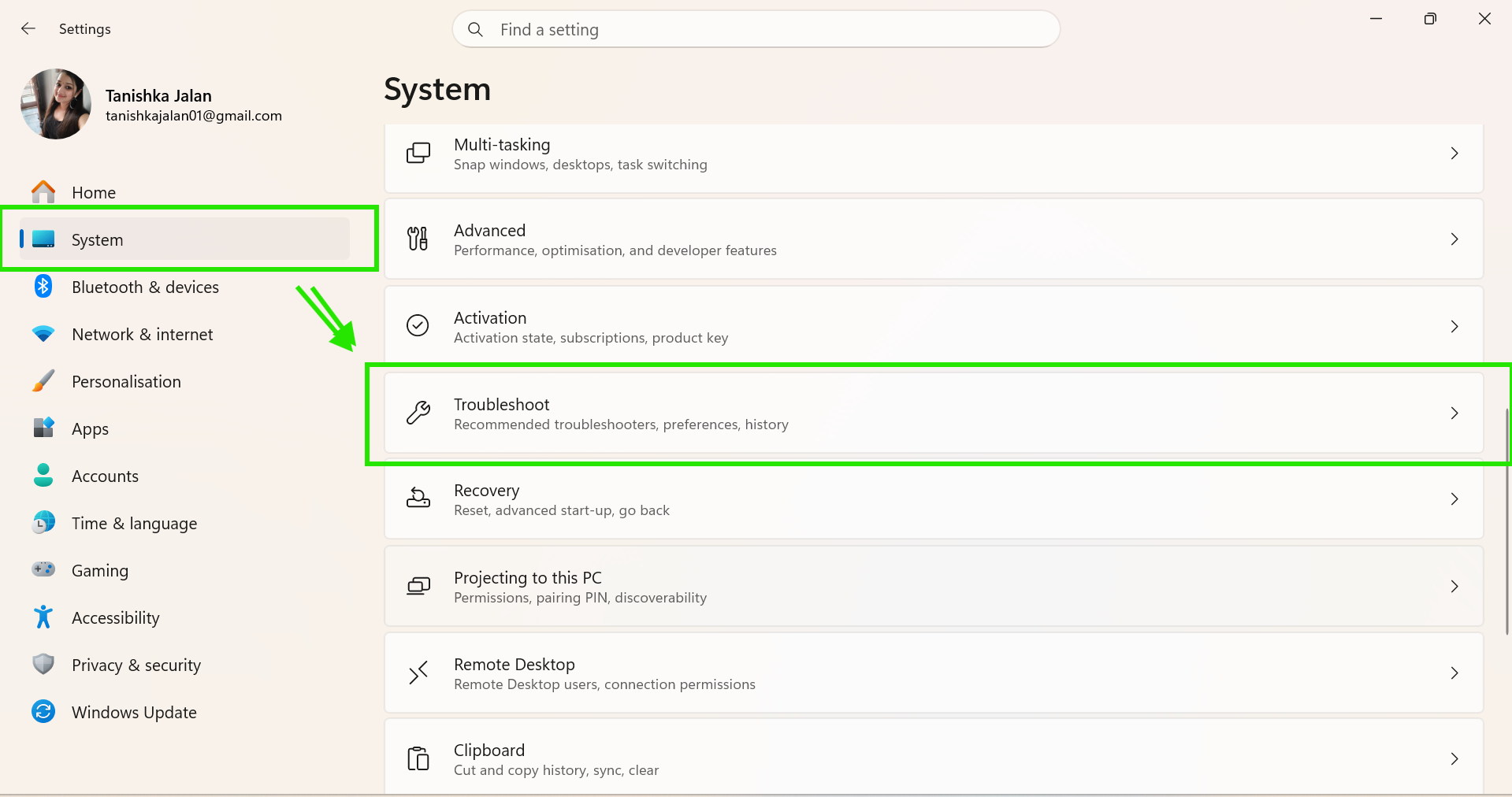Click the Time & language globe icon
Viewport: 1512px width, 797px height.
click(43, 522)
